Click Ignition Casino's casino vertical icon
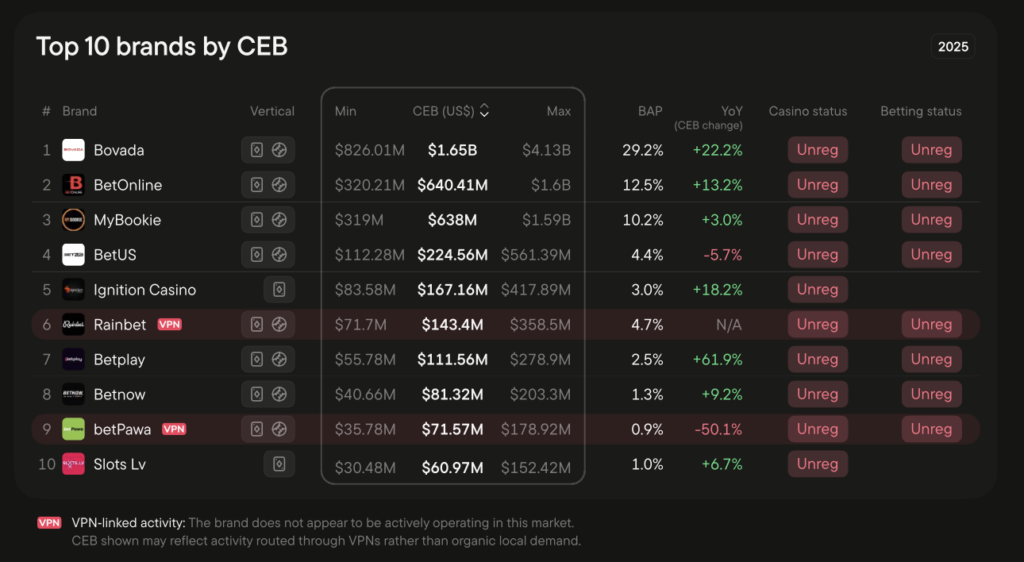Image resolution: width=1024 pixels, height=562 pixels. (x=279, y=290)
